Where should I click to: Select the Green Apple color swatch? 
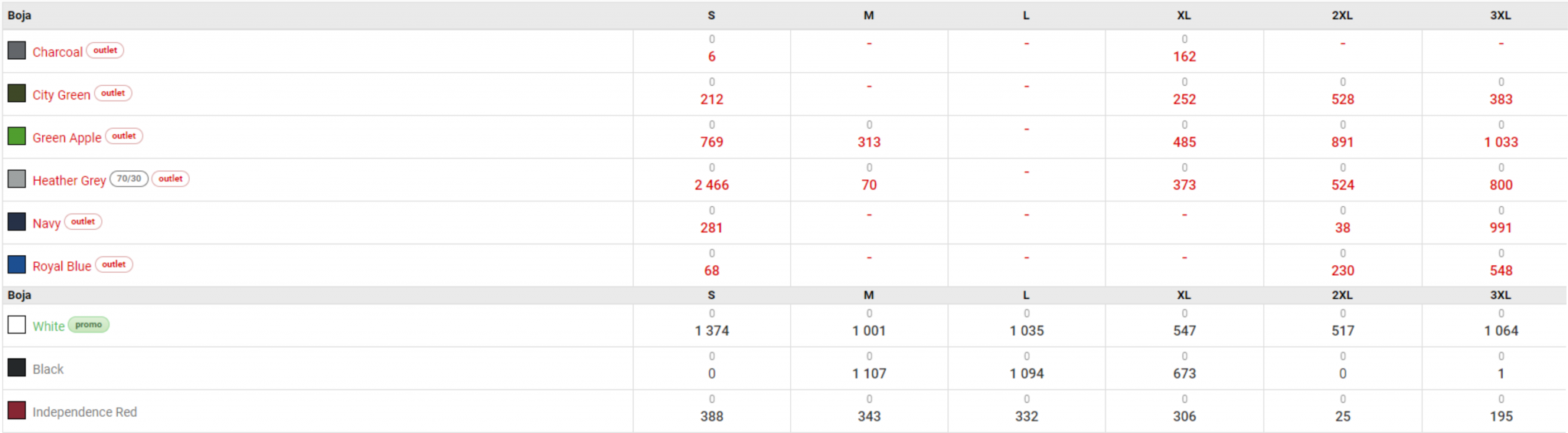point(17,136)
